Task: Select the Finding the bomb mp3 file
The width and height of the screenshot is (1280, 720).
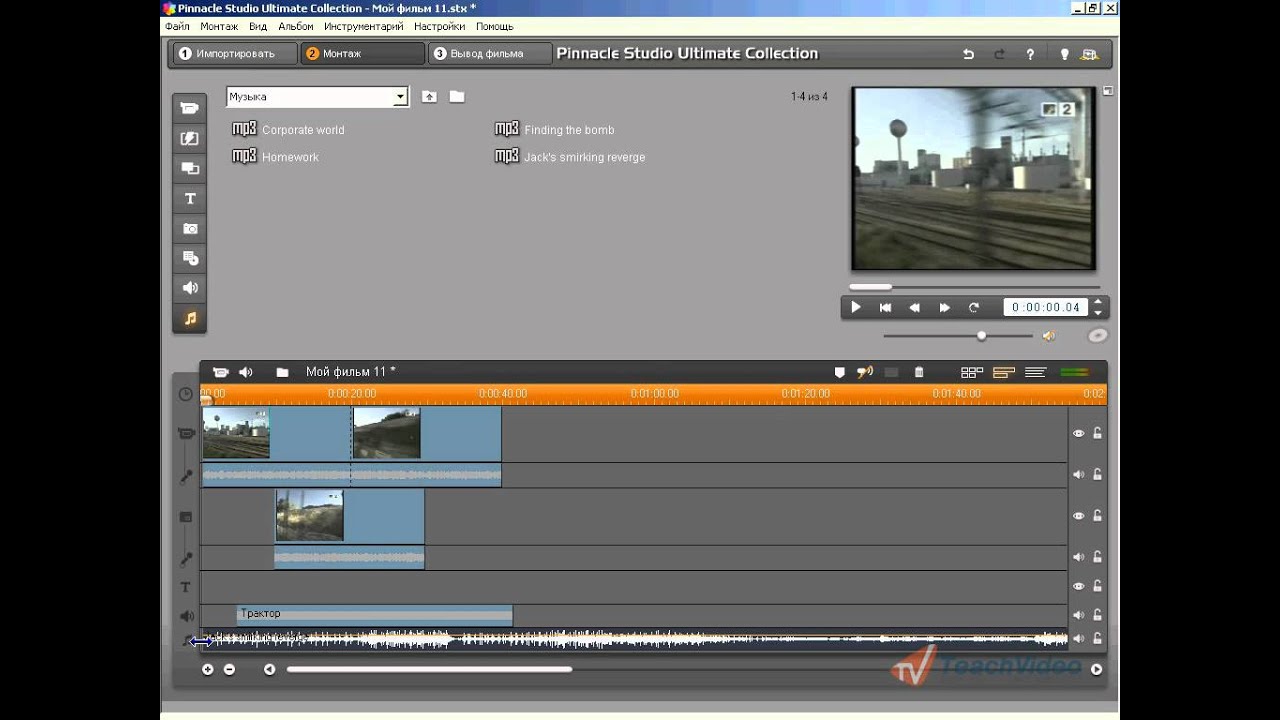Action: 568,130
